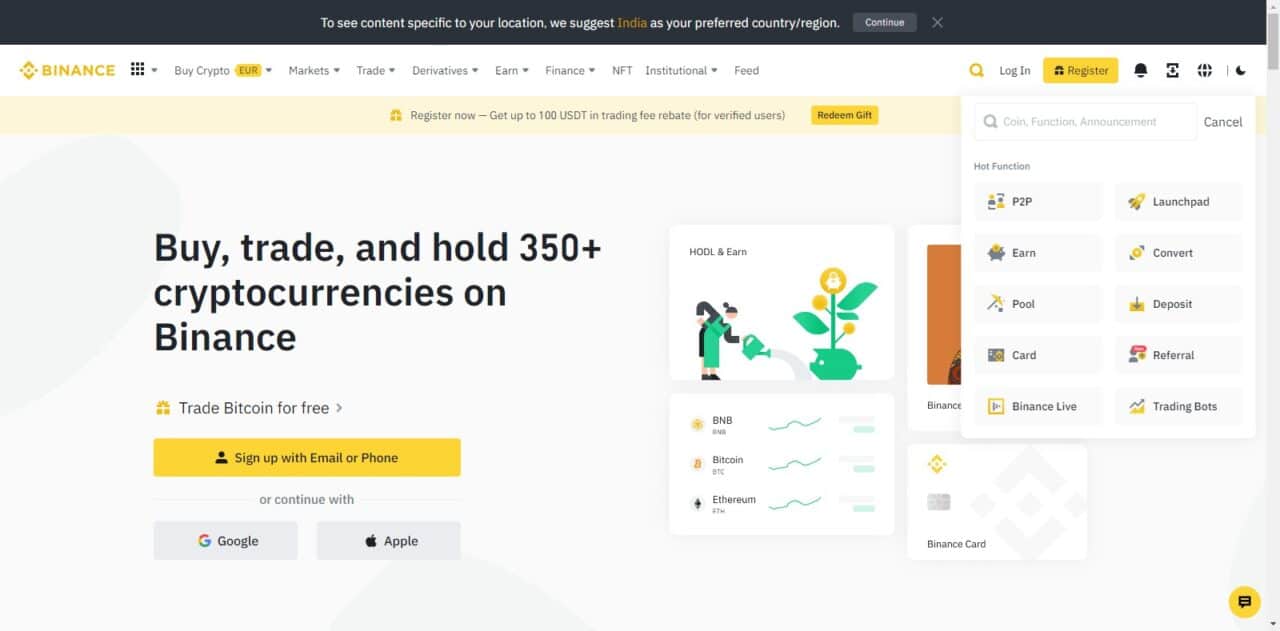
Task: Open the HODL & Earn card
Action: tap(782, 302)
